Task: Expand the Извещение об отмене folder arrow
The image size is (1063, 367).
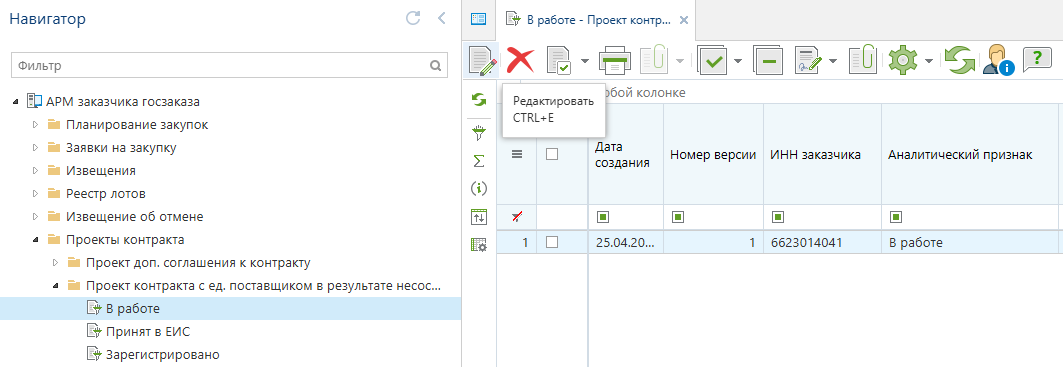Action: [36, 217]
